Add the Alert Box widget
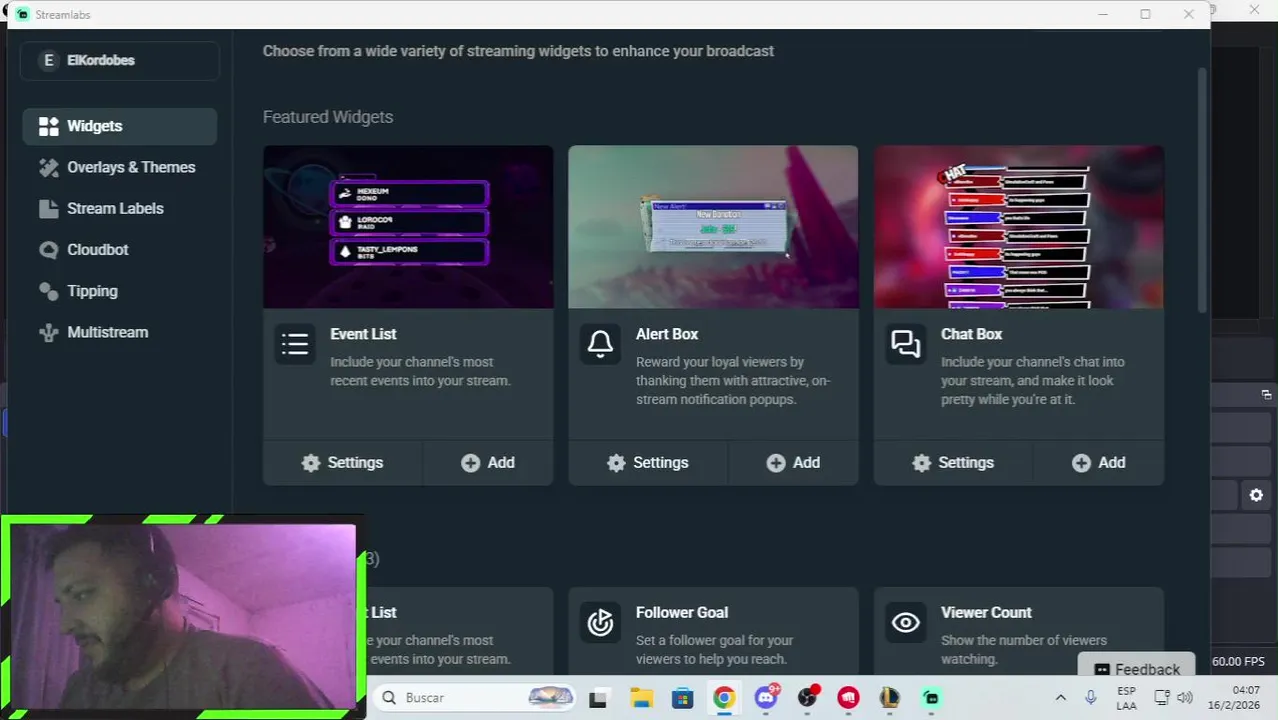 794,462
